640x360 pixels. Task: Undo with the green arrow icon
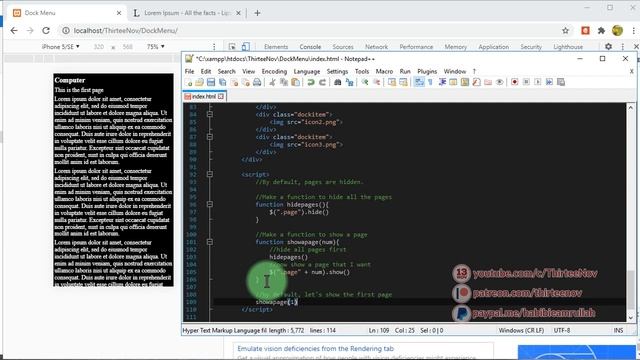tap(311, 82)
